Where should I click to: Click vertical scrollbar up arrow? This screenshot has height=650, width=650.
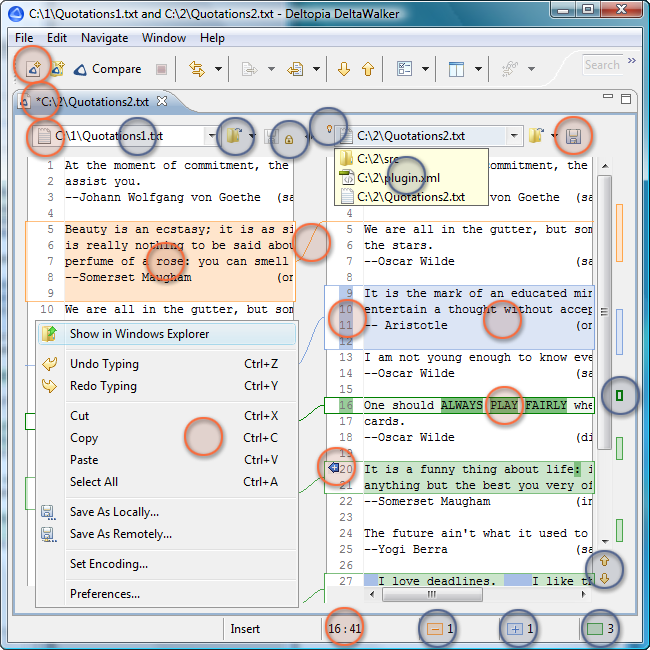tap(605, 166)
